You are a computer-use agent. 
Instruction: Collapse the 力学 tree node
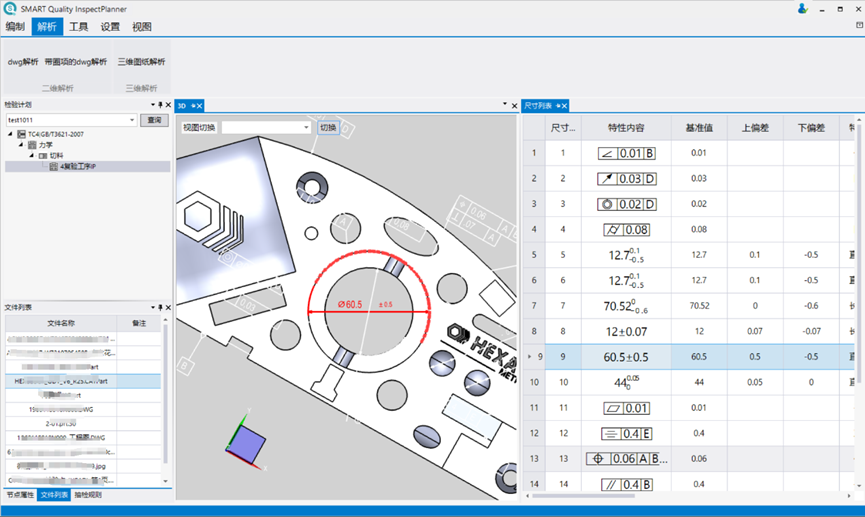point(21,145)
